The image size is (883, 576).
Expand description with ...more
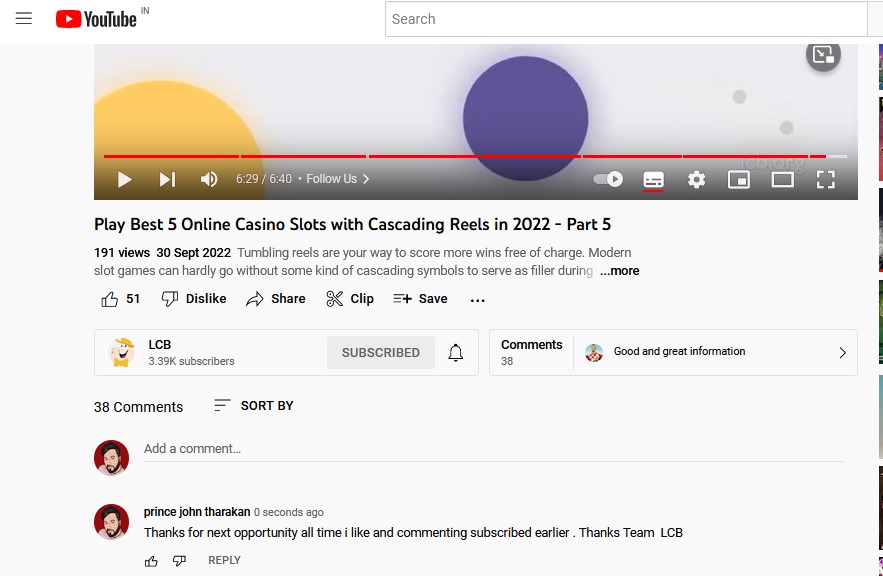619,271
